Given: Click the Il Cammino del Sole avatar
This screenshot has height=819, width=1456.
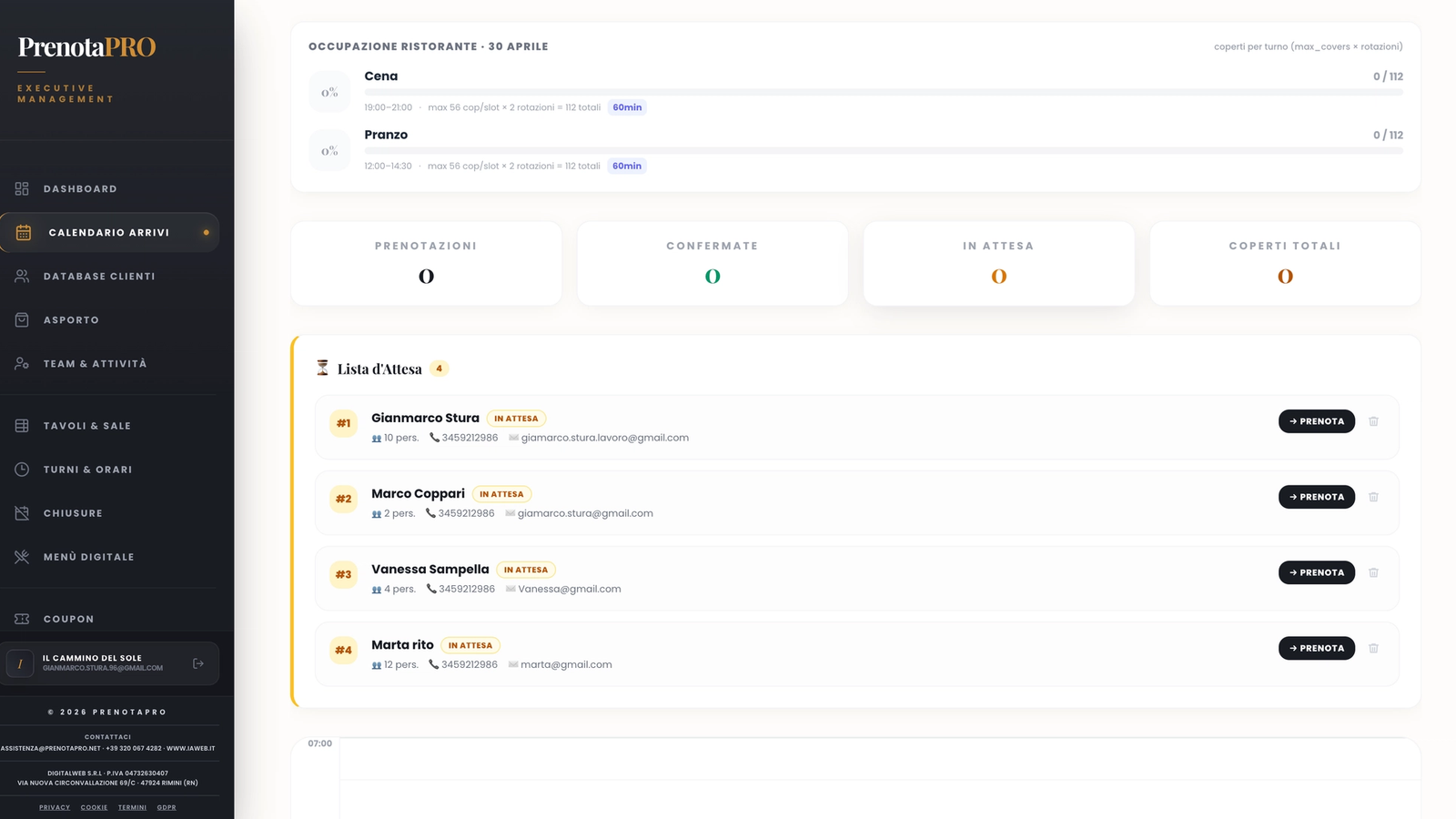Looking at the screenshot, I should (20, 663).
